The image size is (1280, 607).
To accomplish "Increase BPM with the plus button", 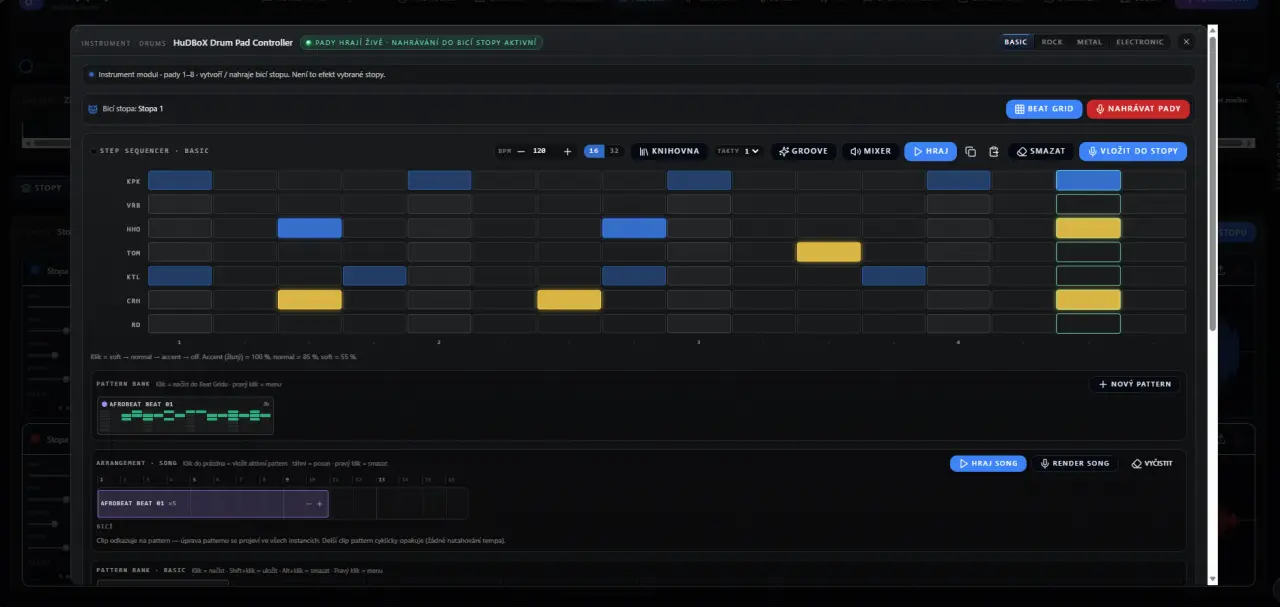I will coord(567,151).
